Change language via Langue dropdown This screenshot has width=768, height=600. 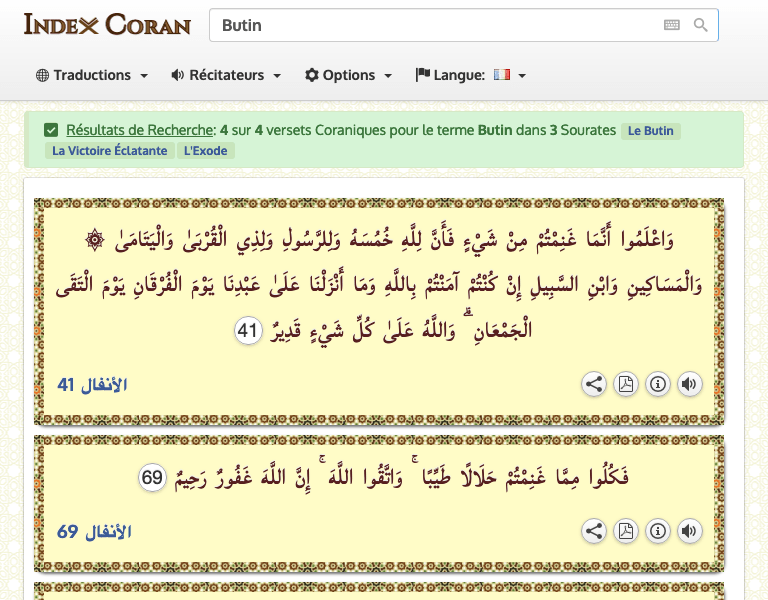coord(470,75)
